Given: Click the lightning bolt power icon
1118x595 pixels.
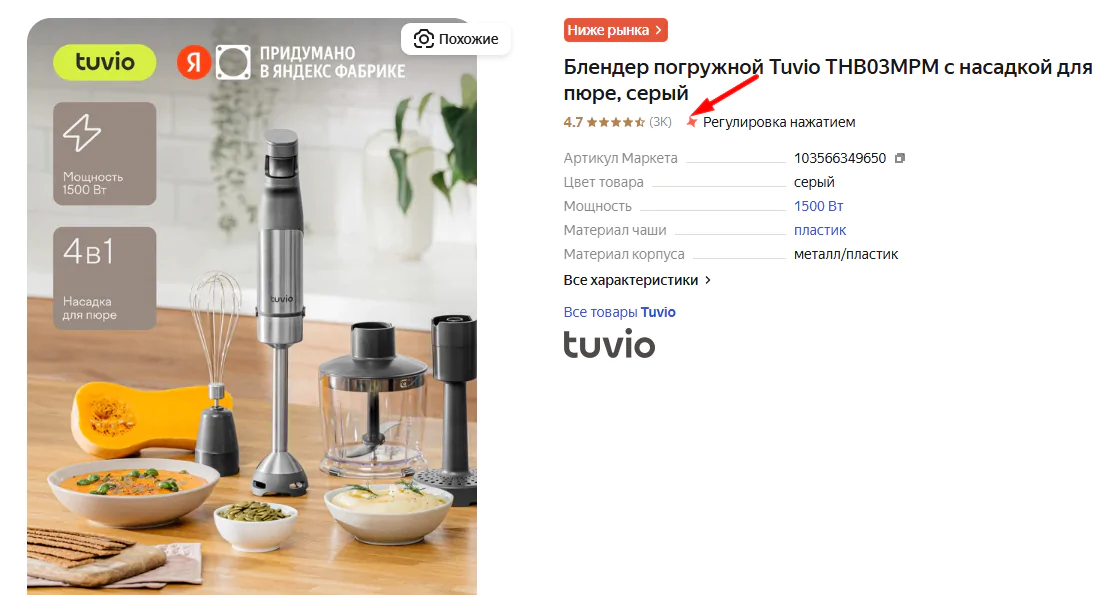Looking at the screenshot, I should click(x=82, y=133).
